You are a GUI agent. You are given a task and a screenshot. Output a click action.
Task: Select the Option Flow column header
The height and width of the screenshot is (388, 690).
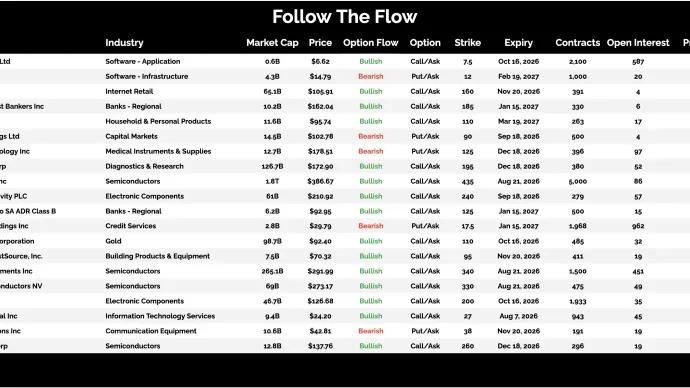point(371,43)
